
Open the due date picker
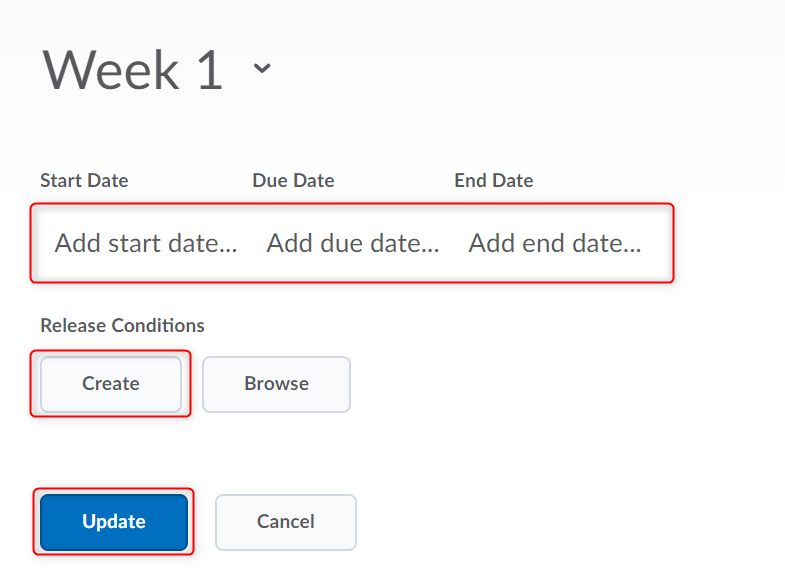coord(353,243)
